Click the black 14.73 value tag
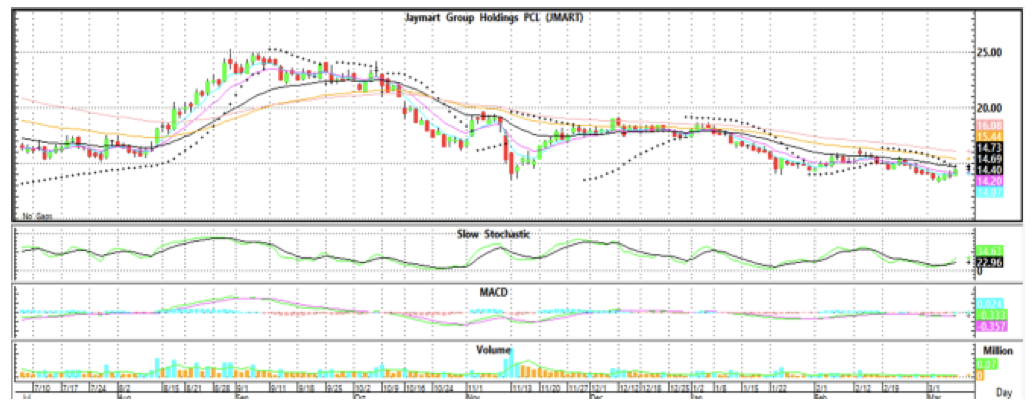This screenshot has height=418, width=1032. 989,148
